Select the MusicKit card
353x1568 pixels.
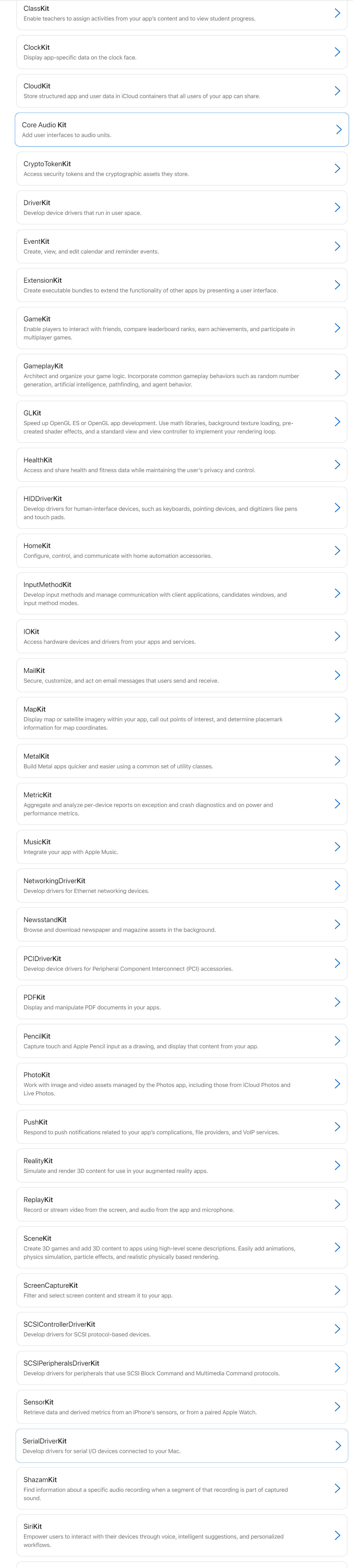click(181, 847)
